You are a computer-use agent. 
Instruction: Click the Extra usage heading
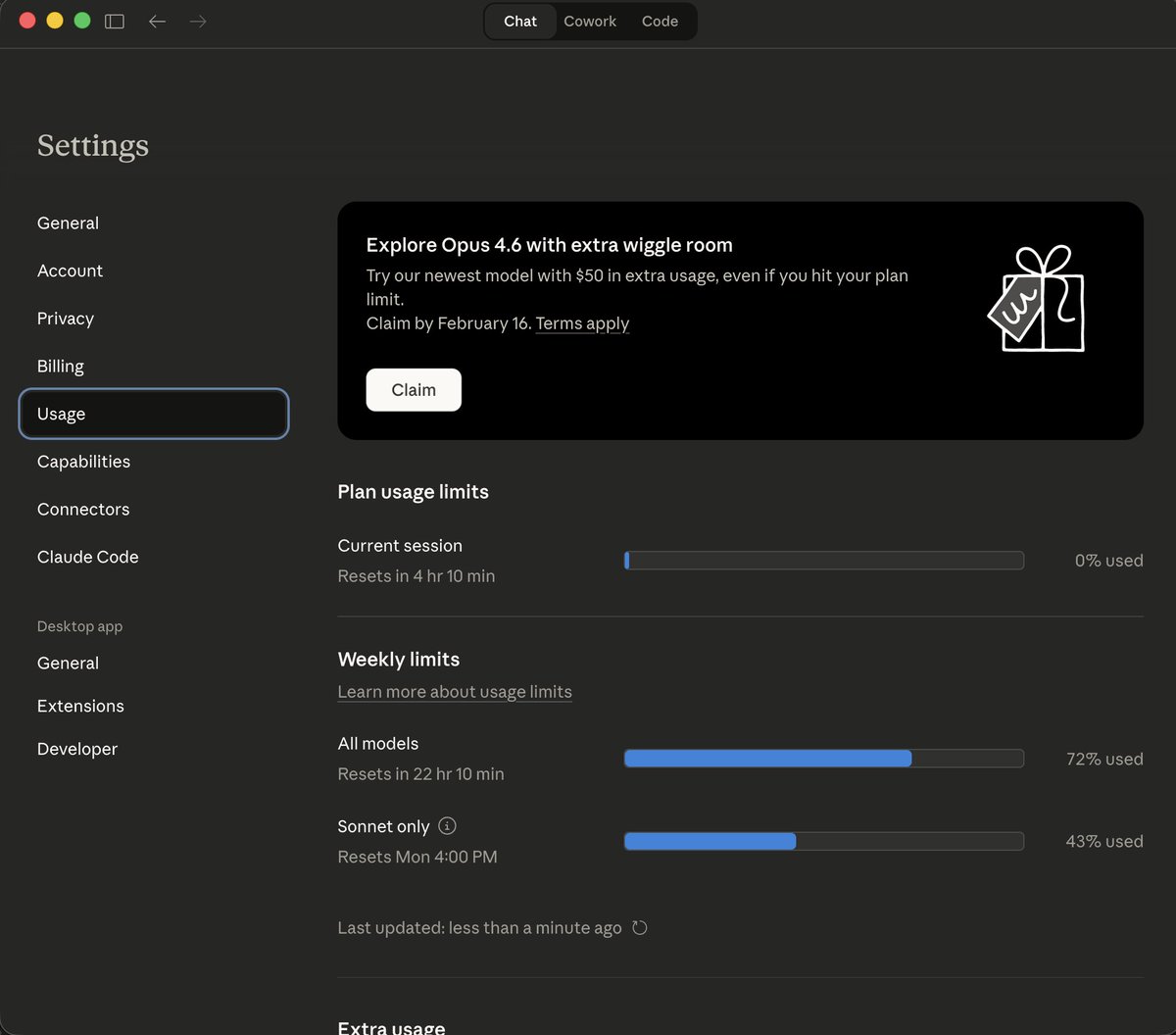[391, 1026]
